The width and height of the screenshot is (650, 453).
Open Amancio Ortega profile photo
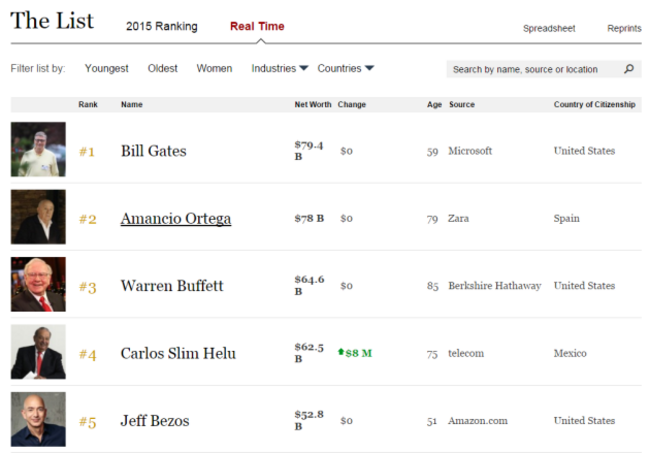tap(38, 217)
